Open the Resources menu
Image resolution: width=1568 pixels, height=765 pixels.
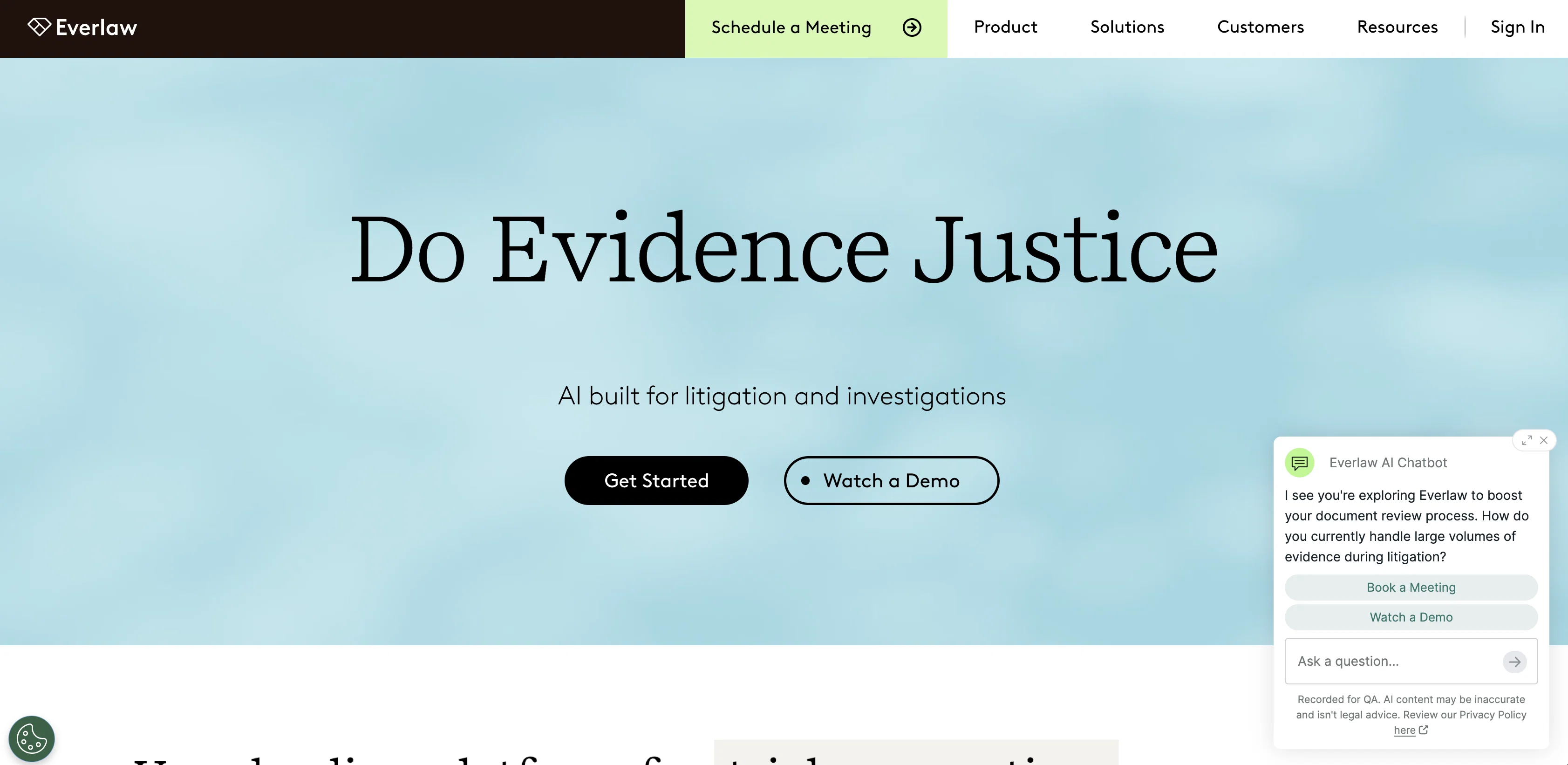[x=1398, y=27]
